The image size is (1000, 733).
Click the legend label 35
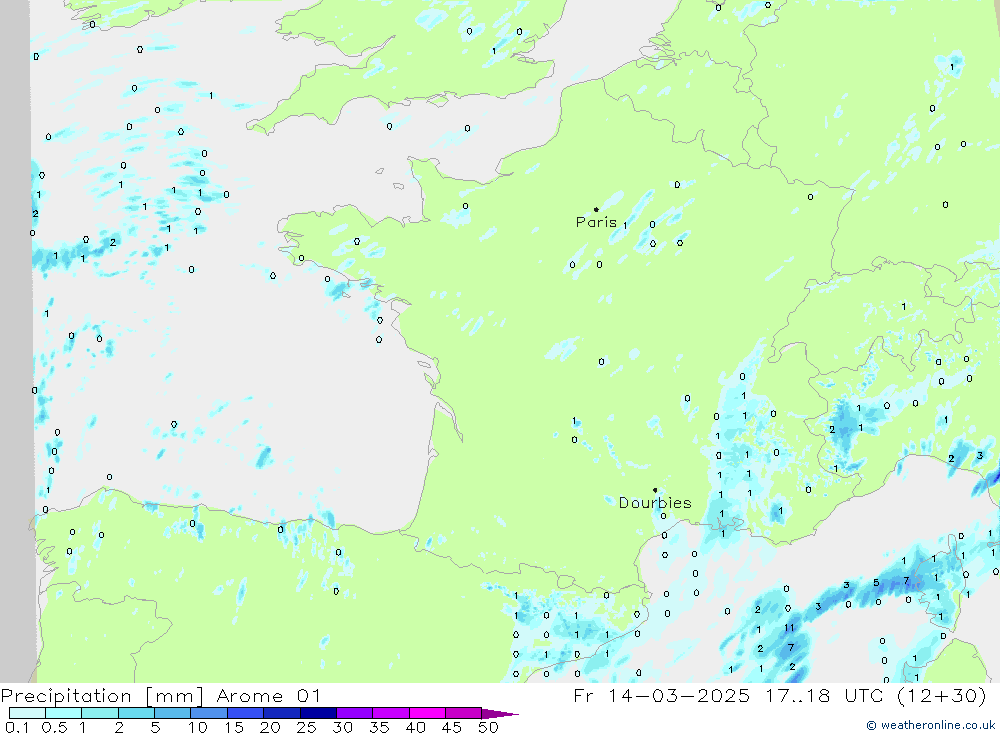[379, 727]
